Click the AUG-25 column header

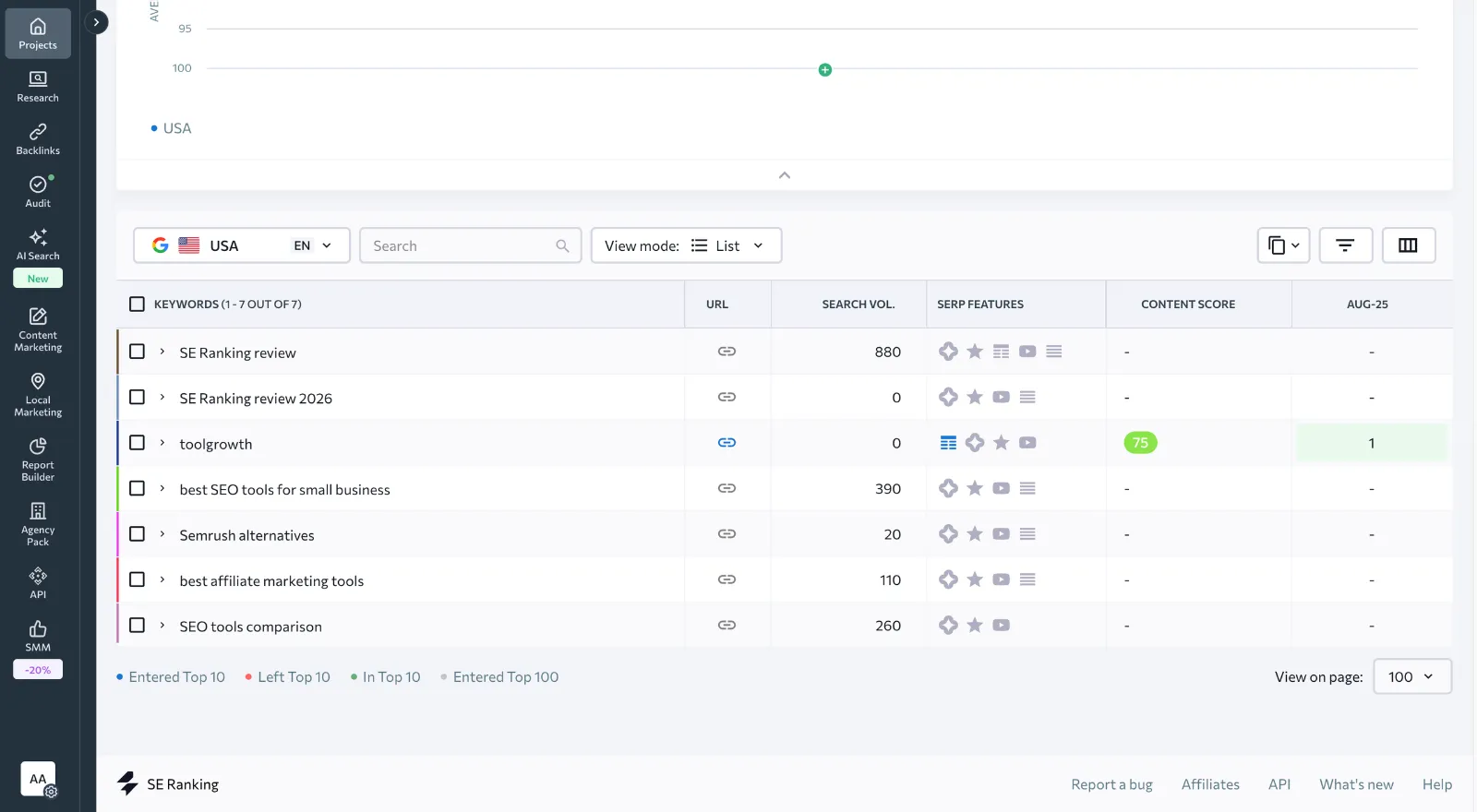click(x=1367, y=304)
